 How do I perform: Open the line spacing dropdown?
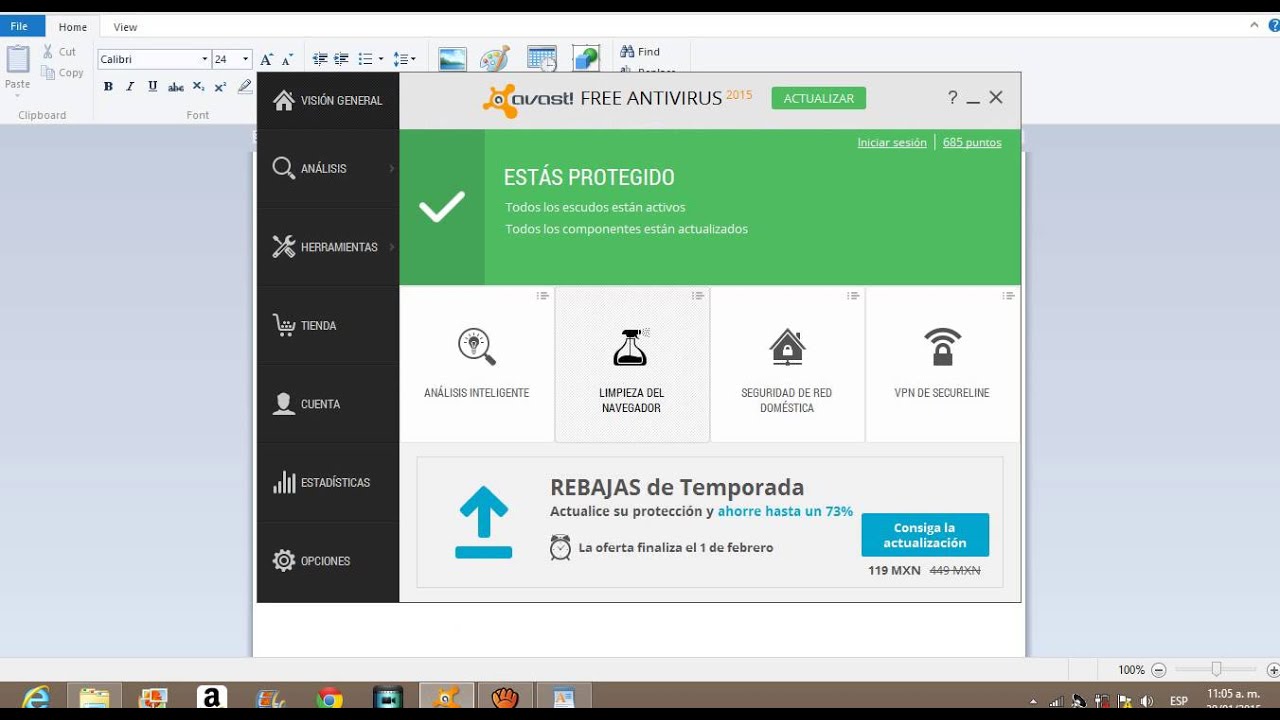pyautogui.click(x=413, y=59)
